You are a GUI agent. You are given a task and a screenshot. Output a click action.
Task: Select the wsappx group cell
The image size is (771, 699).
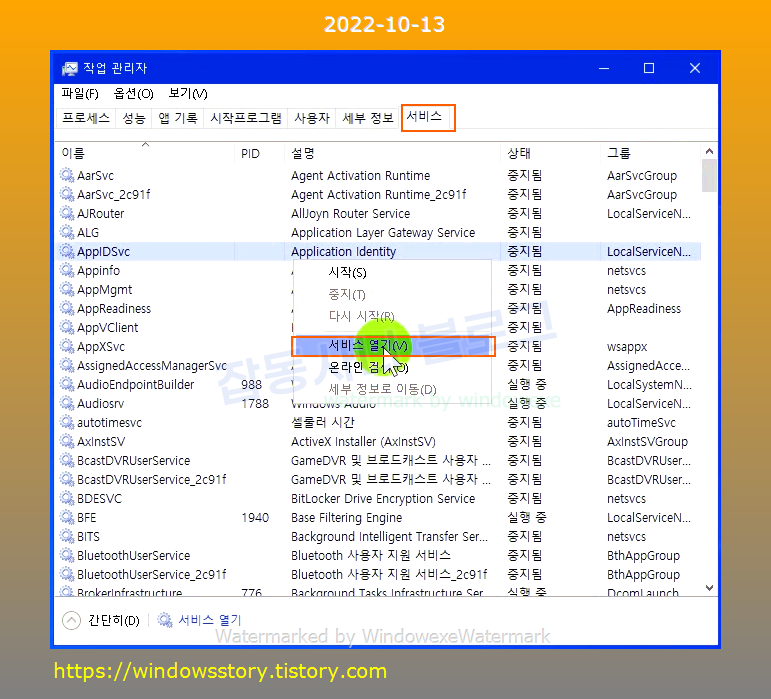tap(627, 347)
